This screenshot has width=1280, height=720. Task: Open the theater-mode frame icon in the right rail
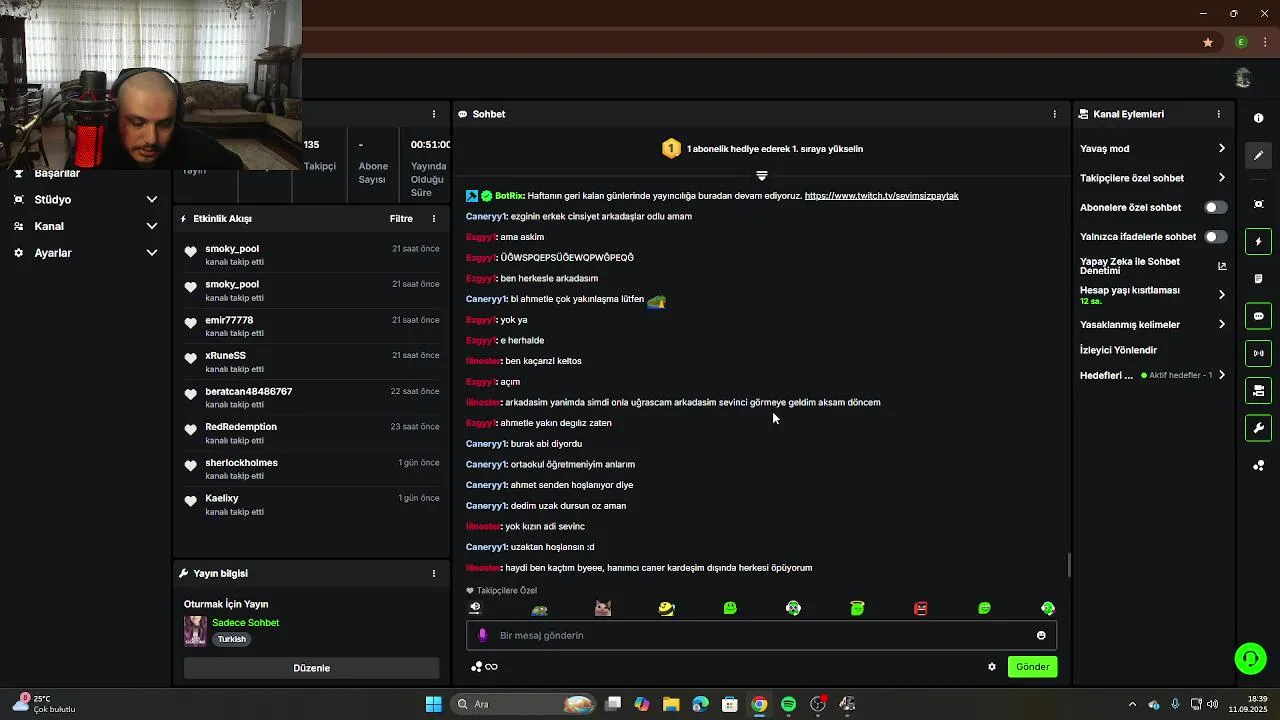[1258, 204]
